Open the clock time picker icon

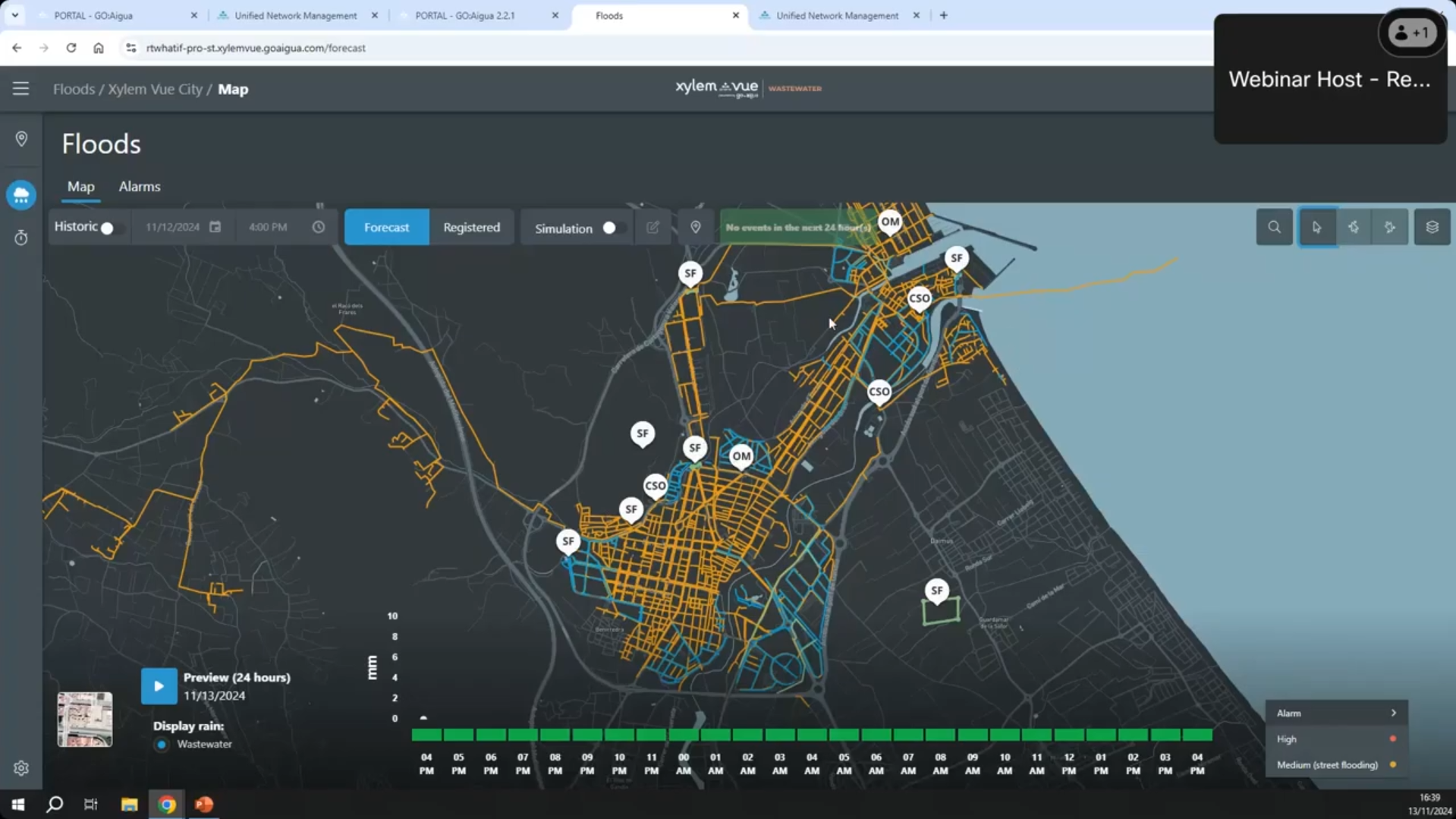(319, 227)
